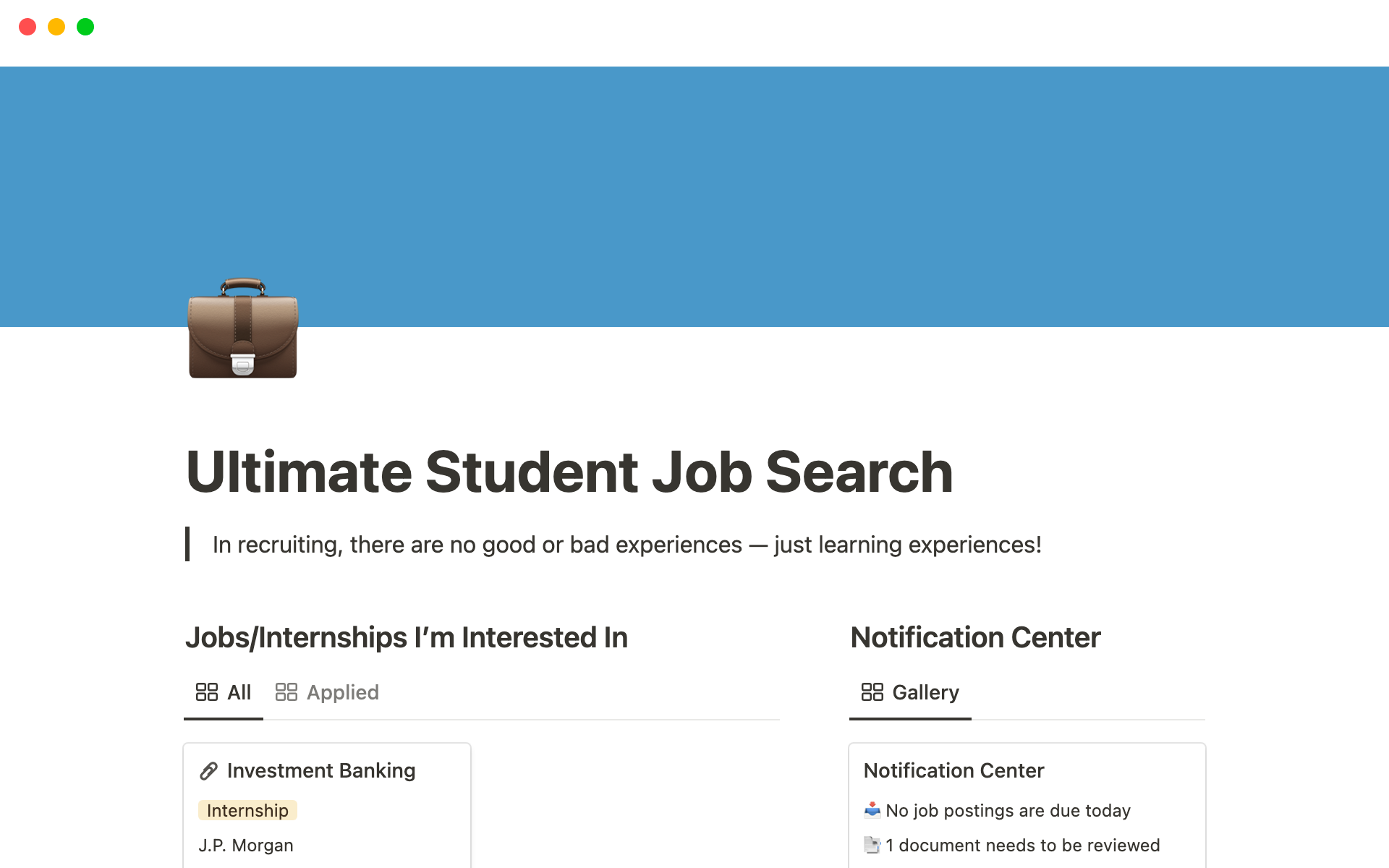Image resolution: width=1389 pixels, height=868 pixels.
Task: Click the J.P. Morgan company text
Action: (x=246, y=846)
